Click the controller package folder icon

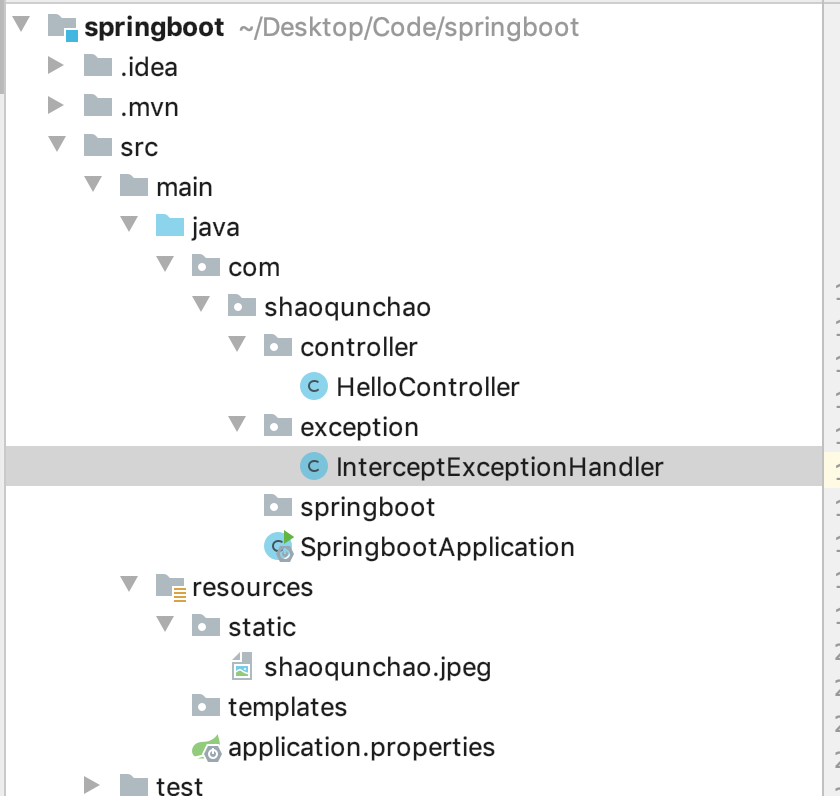(x=276, y=347)
